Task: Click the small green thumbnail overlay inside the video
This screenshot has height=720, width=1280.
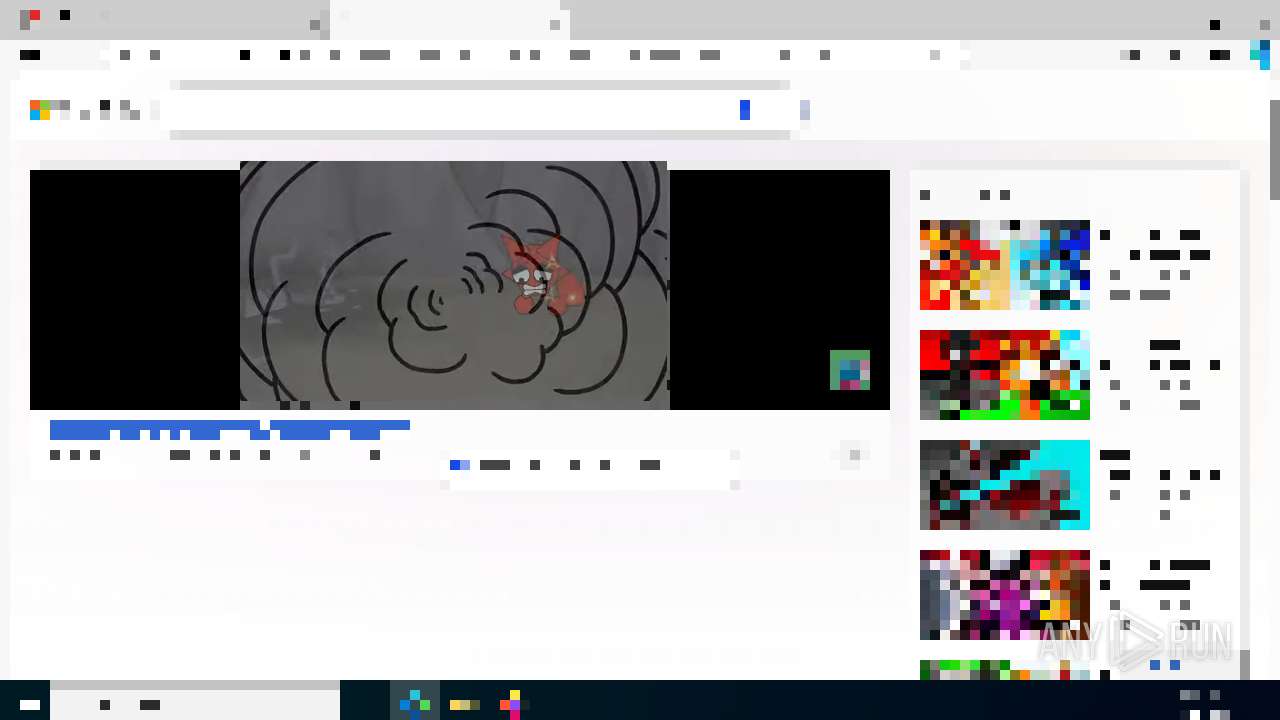Action: coord(850,370)
